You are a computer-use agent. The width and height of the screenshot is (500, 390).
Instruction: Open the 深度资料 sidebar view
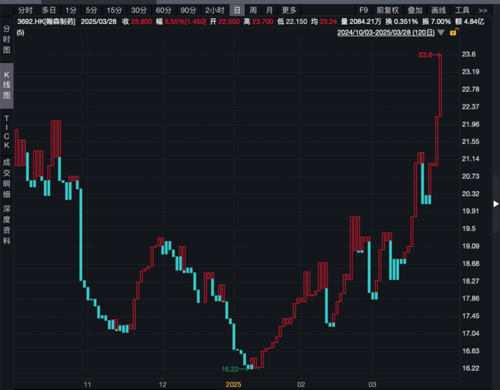tap(6, 225)
